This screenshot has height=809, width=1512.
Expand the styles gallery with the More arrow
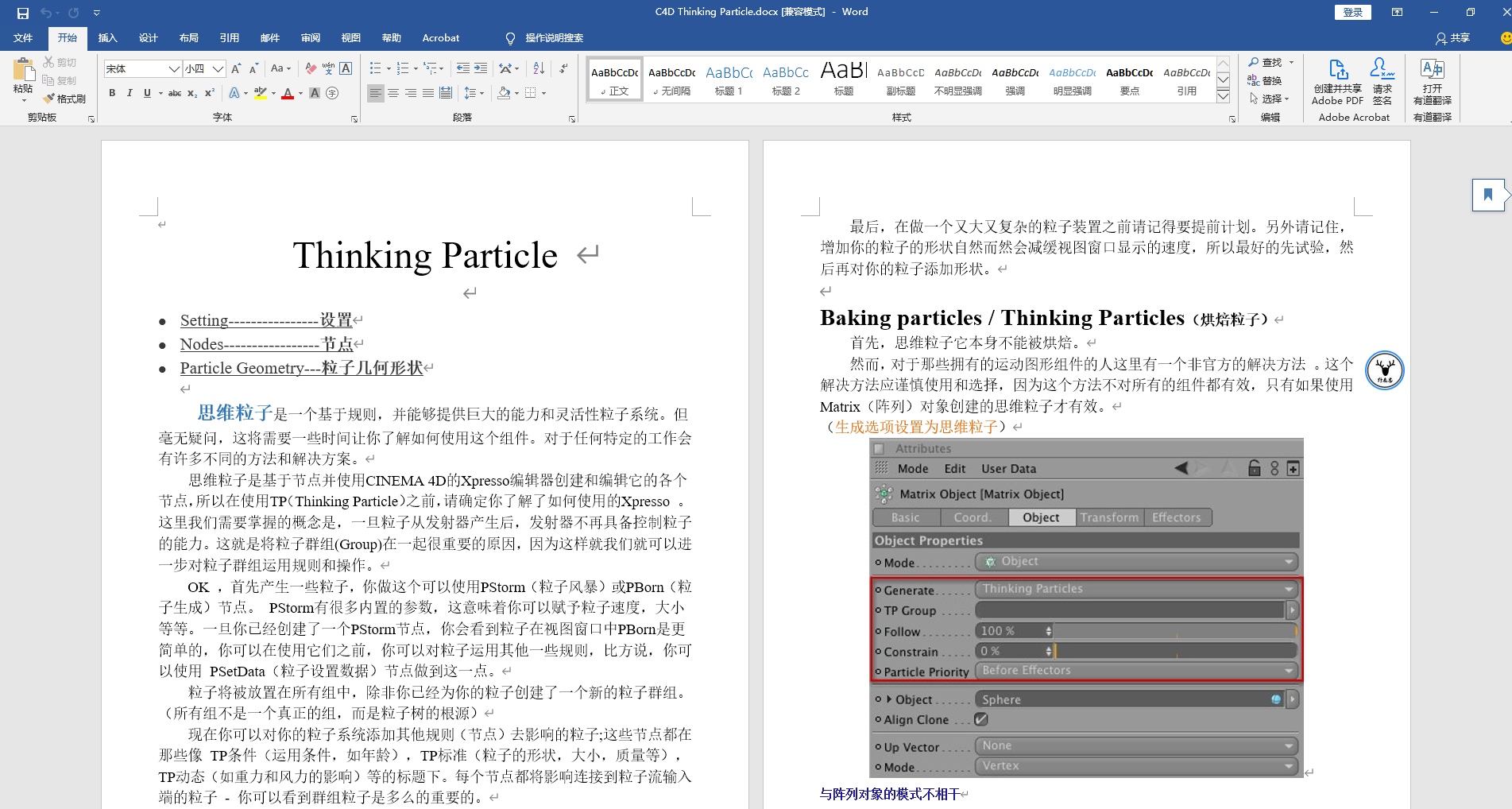(1224, 96)
